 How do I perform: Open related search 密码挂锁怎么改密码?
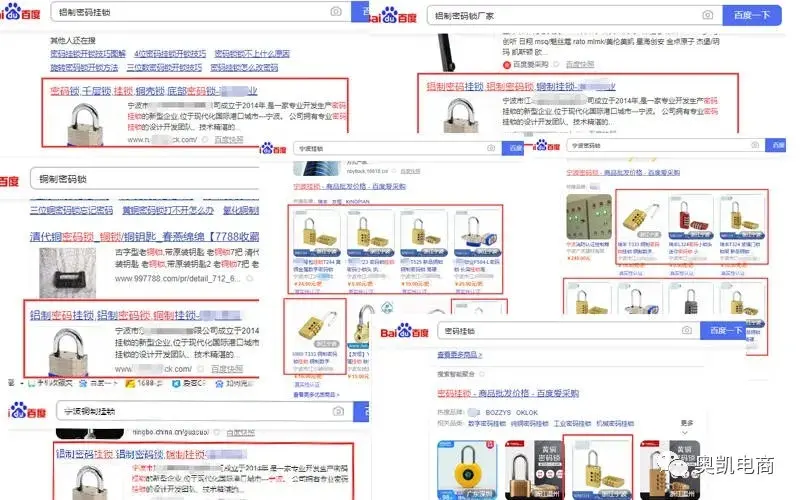coord(244,67)
